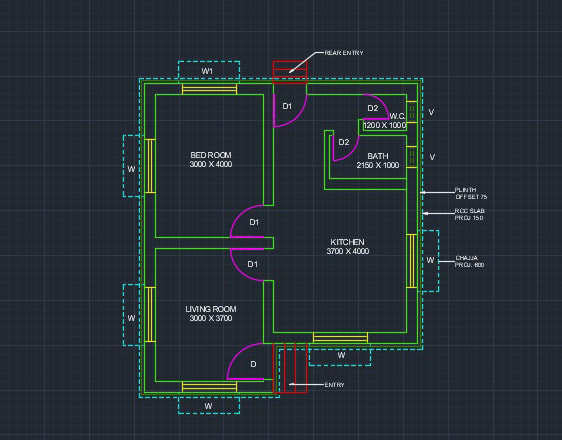562x440 pixels.
Task: Pick the 3000 X 4000 dimension text
Action: [x=211, y=164]
